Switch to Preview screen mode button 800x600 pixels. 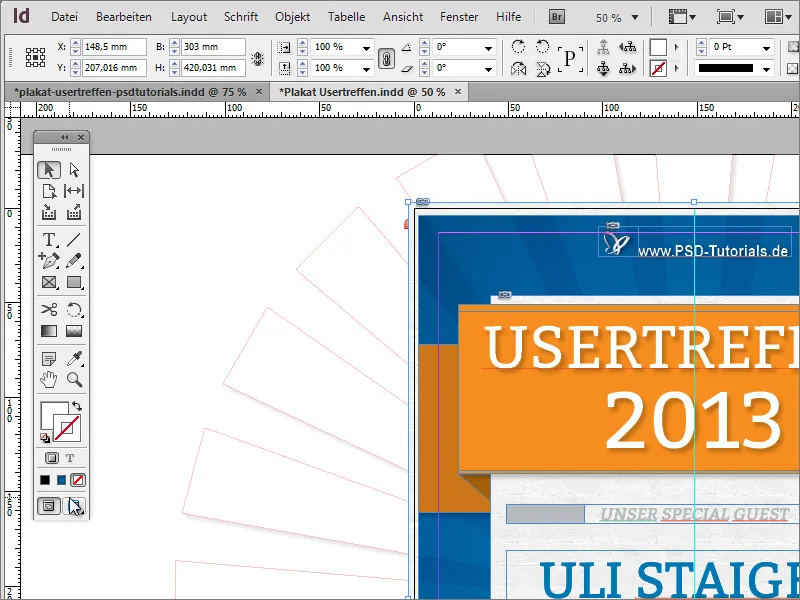coord(74,506)
